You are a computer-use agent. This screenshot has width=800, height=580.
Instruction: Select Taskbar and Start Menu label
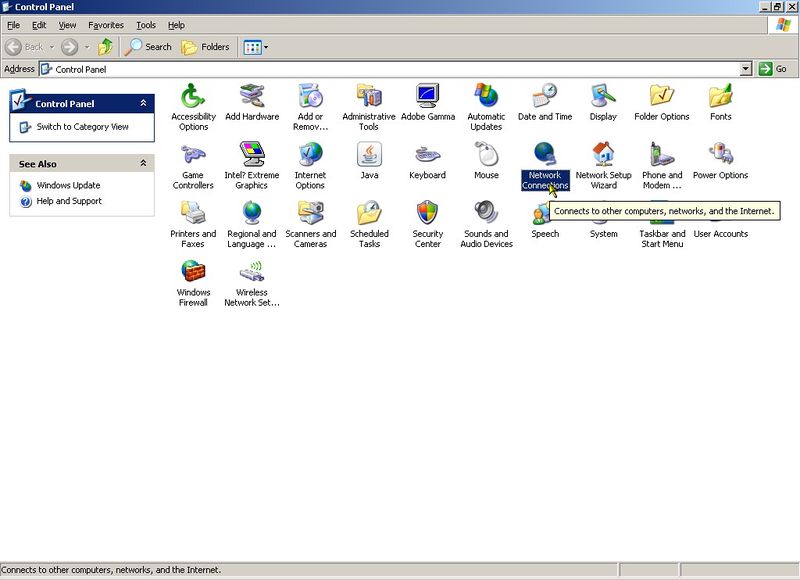(x=662, y=239)
